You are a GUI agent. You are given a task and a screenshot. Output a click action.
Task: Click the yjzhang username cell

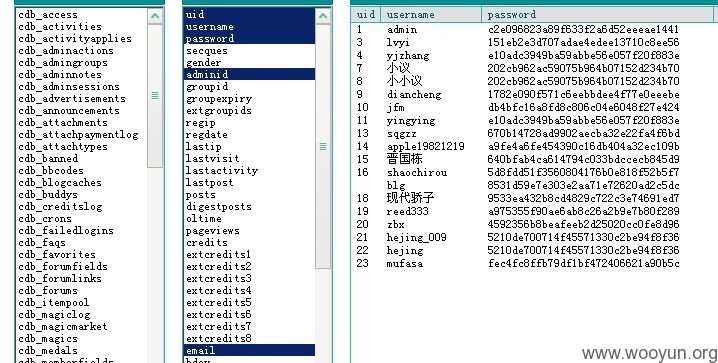pyautogui.click(x=408, y=56)
